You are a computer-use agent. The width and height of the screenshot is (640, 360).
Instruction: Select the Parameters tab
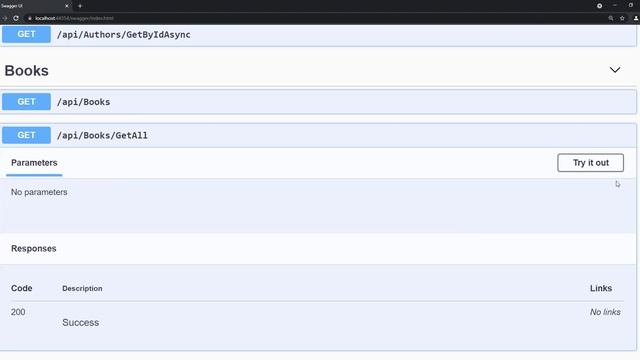[34, 163]
